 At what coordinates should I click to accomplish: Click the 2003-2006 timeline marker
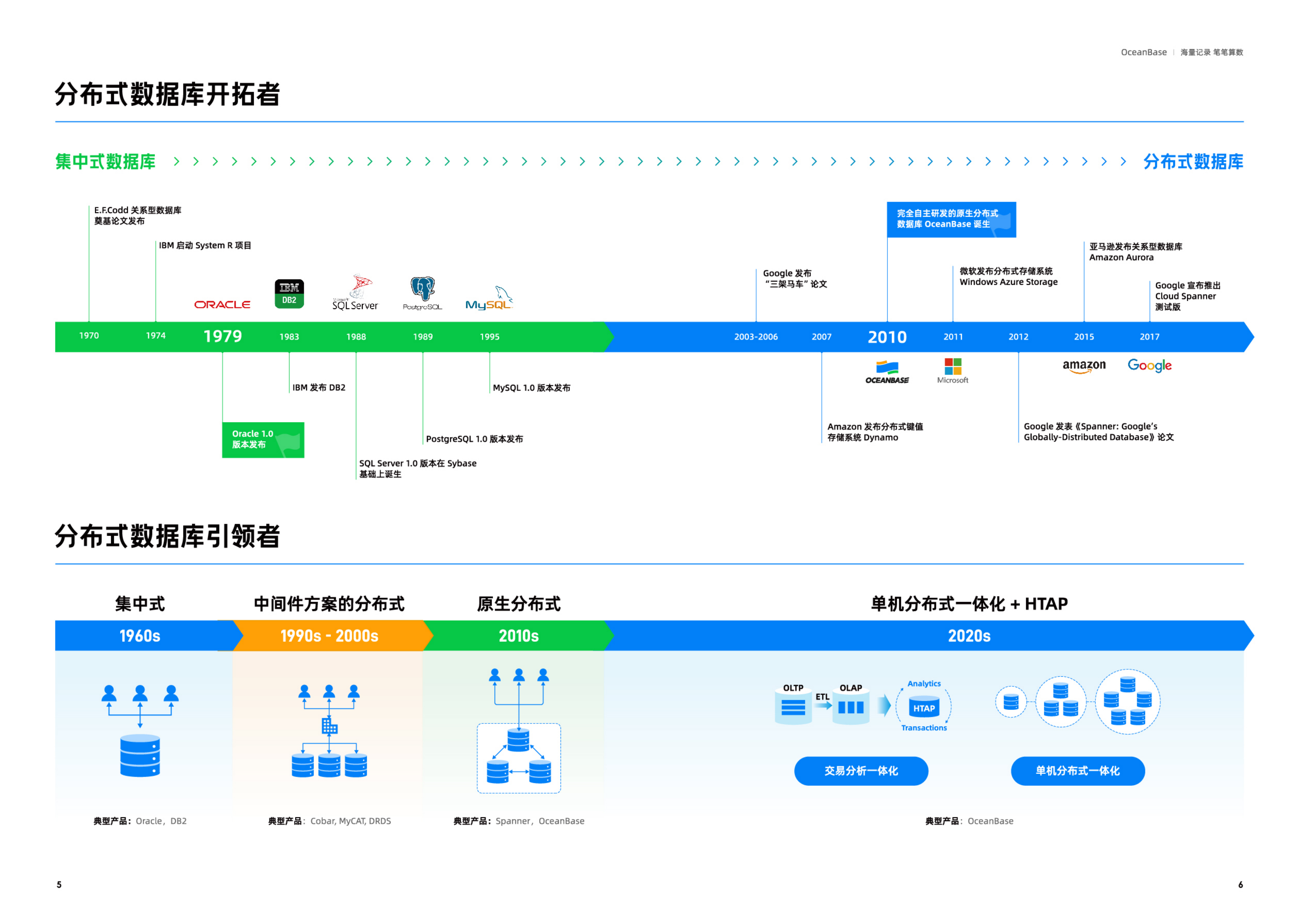coord(756,337)
